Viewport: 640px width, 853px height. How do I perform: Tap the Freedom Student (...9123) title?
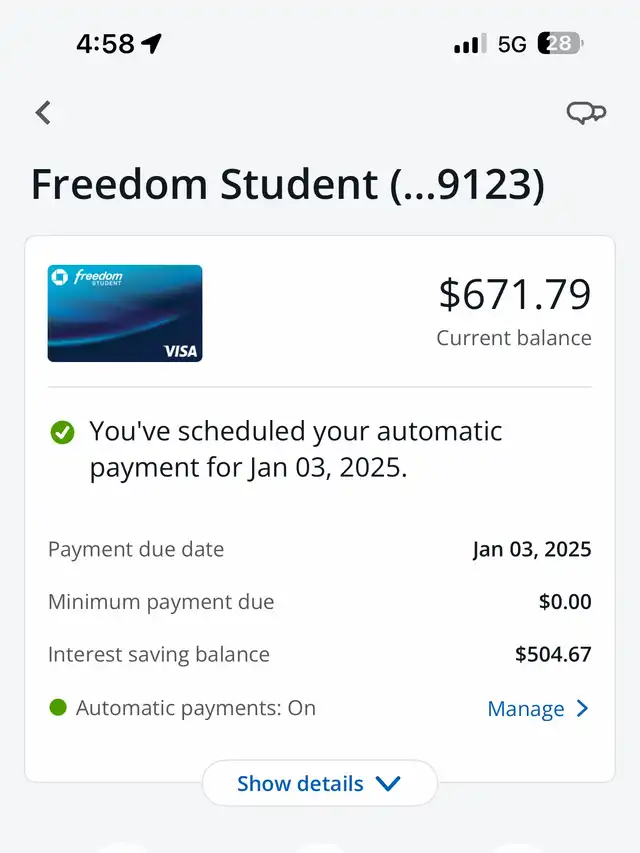point(288,185)
